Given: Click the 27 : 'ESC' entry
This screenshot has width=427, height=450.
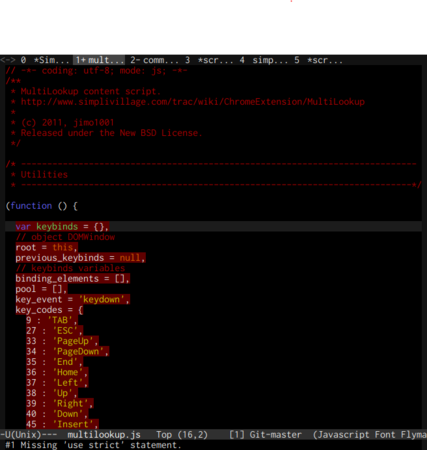Looking at the screenshot, I should click(x=54, y=331).
